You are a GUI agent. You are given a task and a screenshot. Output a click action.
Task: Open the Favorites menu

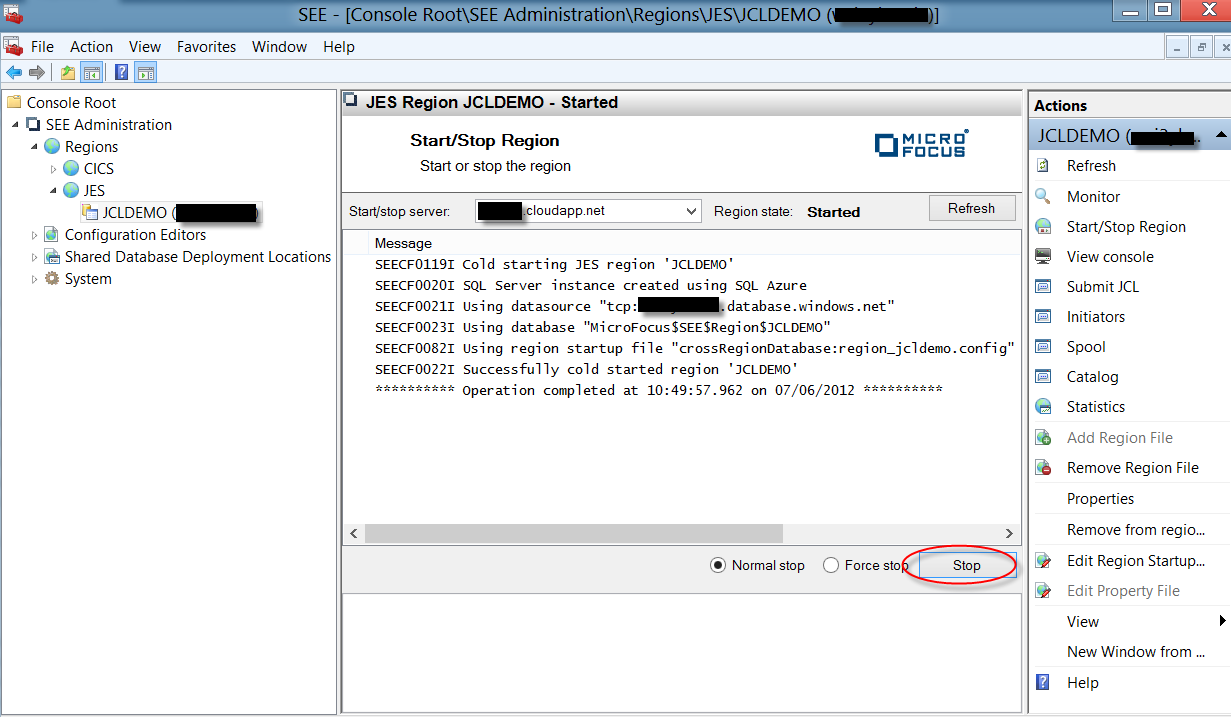206,47
